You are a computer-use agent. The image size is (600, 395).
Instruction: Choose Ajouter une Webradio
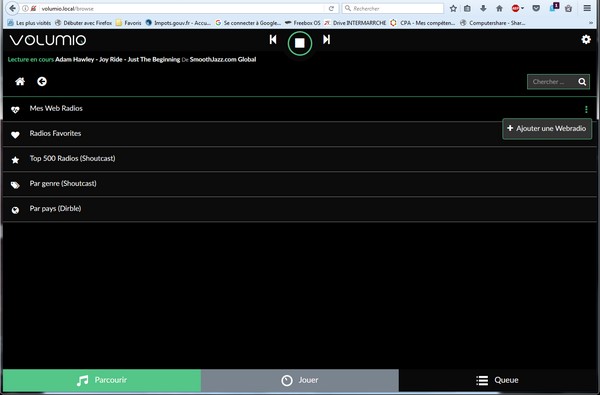(x=547, y=129)
